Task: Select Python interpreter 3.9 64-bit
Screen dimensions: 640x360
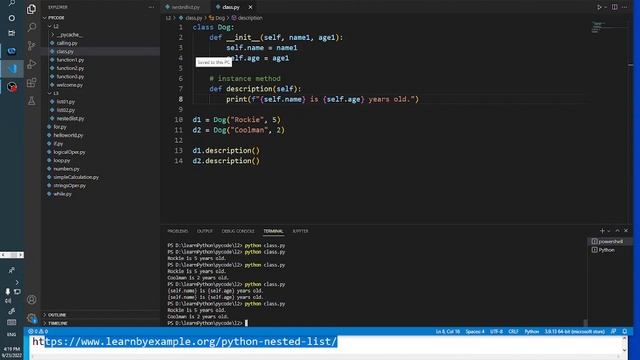Action: (x=574, y=331)
